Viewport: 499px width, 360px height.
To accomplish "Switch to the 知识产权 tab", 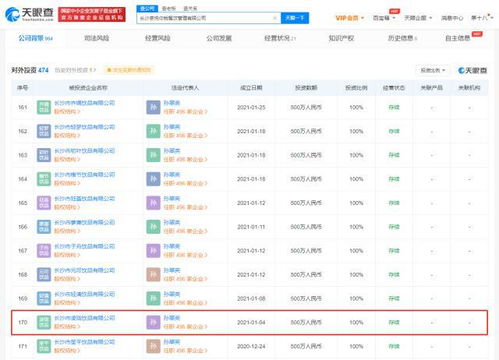I will [x=341, y=38].
